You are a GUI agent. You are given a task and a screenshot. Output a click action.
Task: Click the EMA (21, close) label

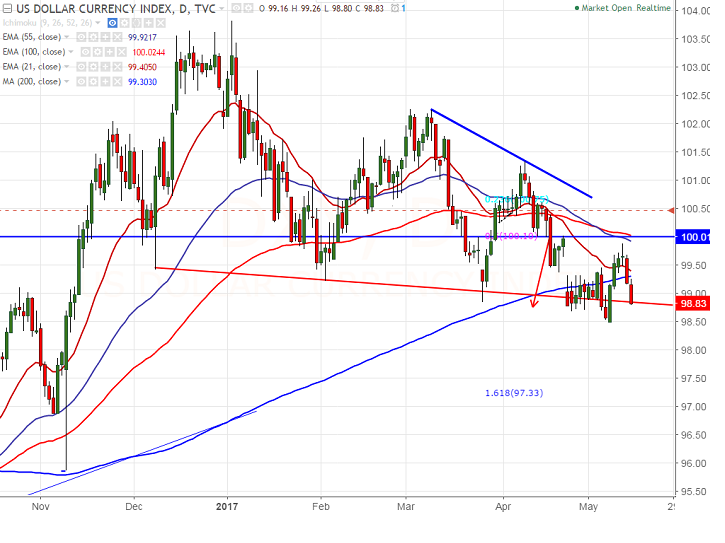click(x=32, y=67)
